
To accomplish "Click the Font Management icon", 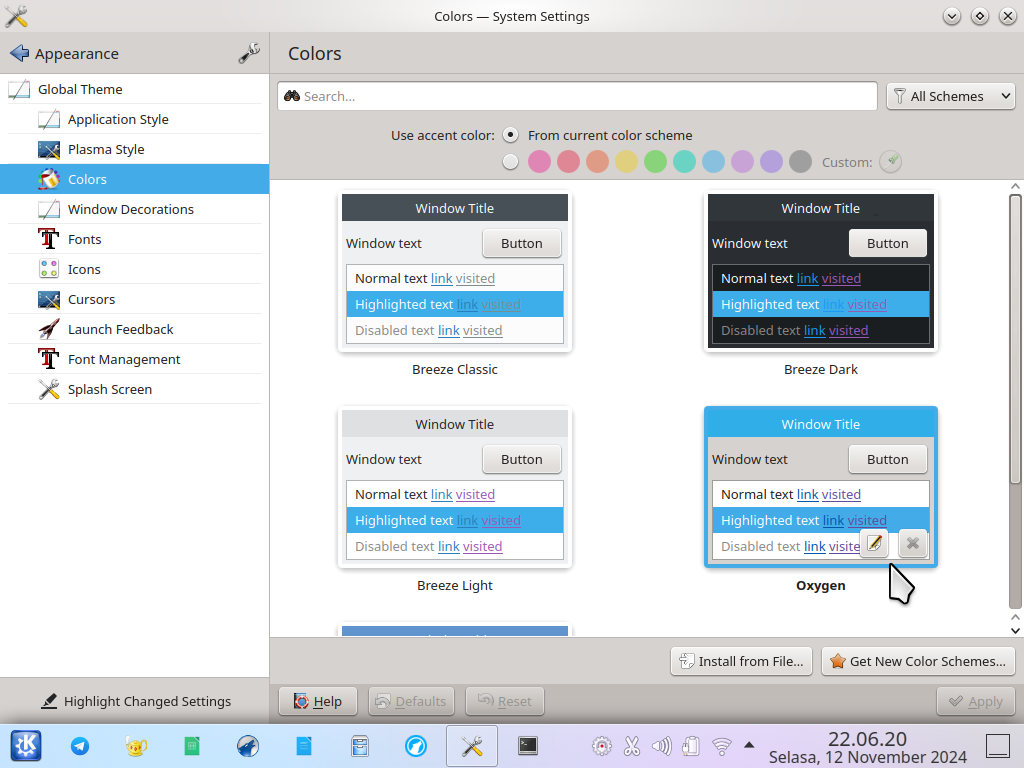I will tap(49, 359).
